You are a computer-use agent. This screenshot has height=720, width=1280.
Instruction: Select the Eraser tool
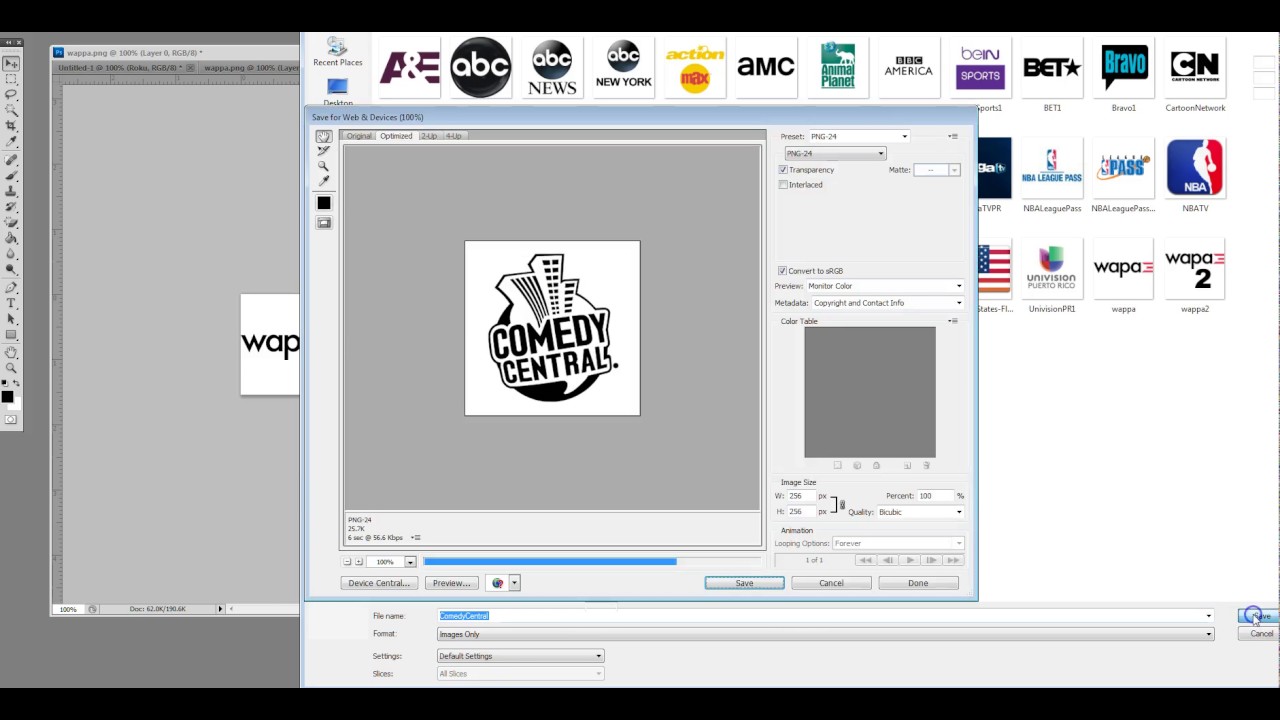(11, 223)
